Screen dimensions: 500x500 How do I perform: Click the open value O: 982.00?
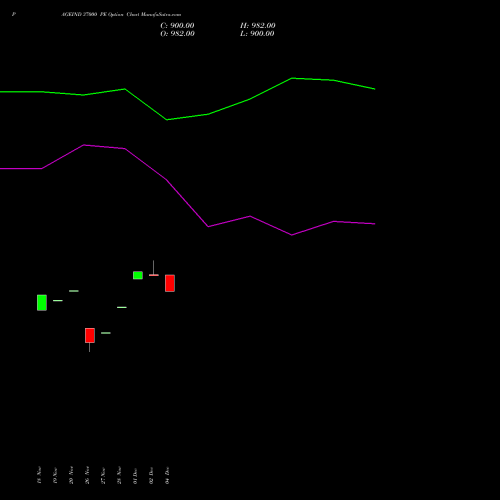click(177, 34)
